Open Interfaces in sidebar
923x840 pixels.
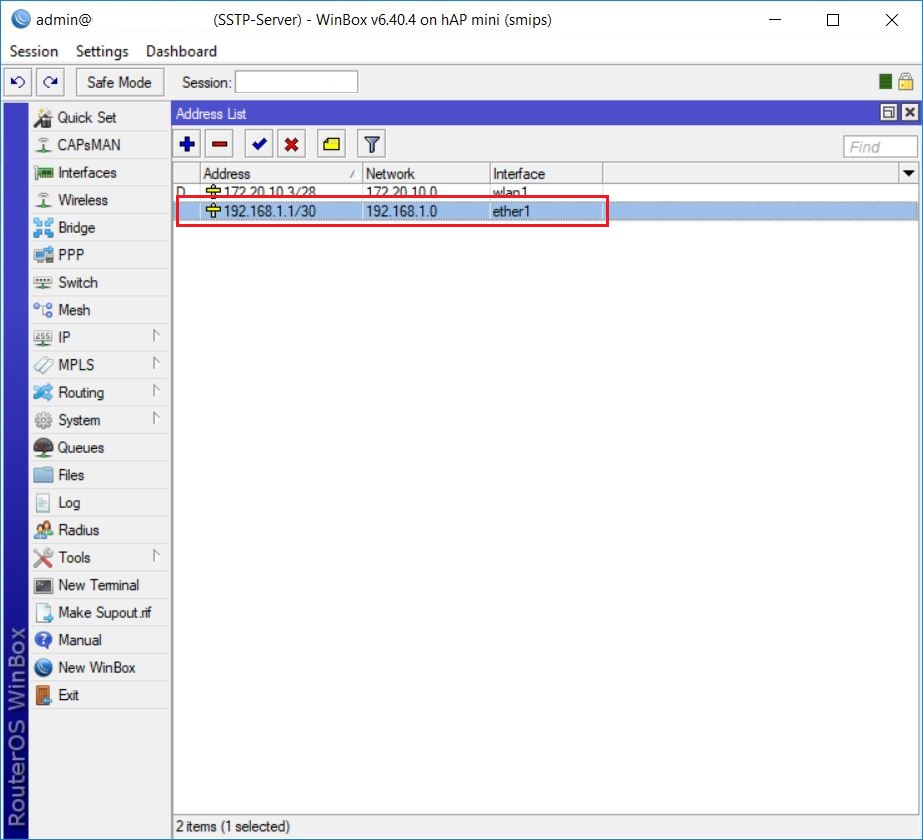[x=100, y=172]
